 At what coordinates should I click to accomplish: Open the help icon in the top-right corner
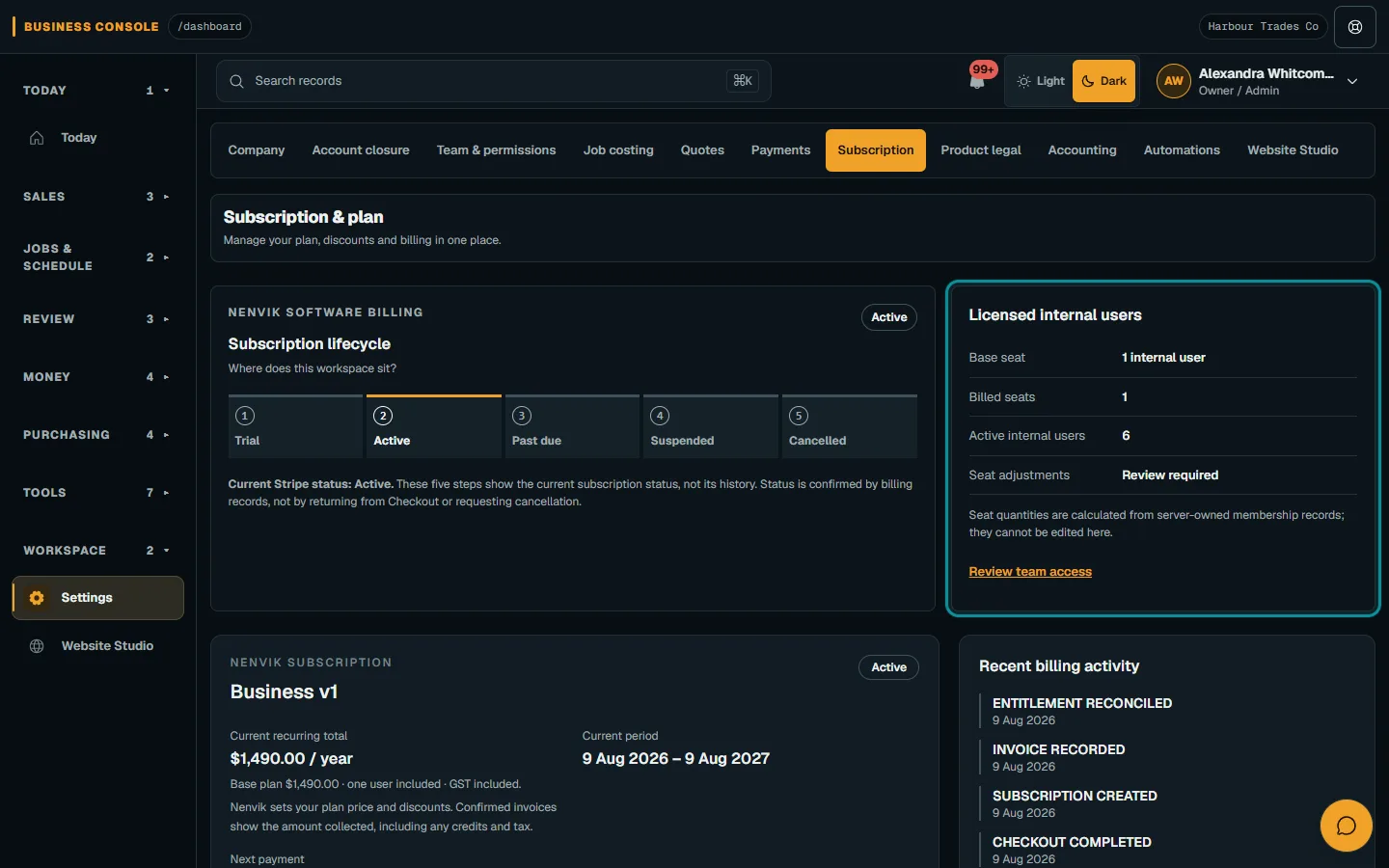(1355, 27)
